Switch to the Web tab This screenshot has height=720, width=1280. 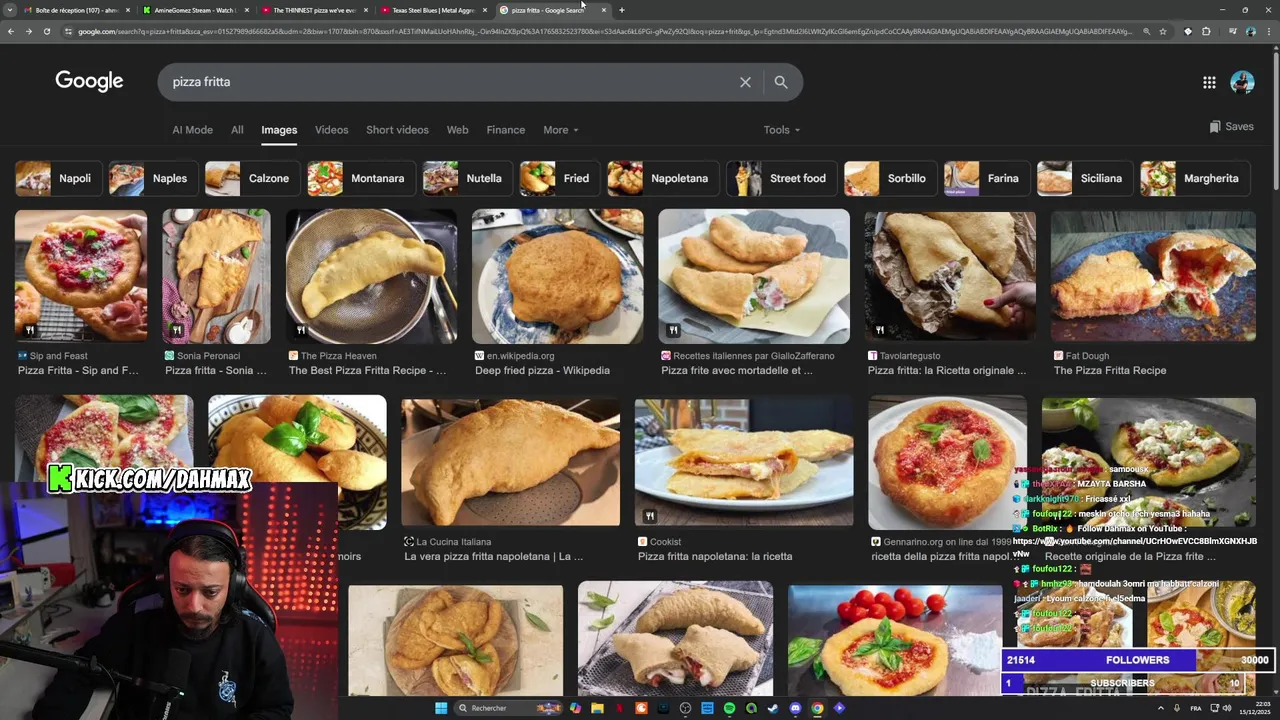[457, 130]
